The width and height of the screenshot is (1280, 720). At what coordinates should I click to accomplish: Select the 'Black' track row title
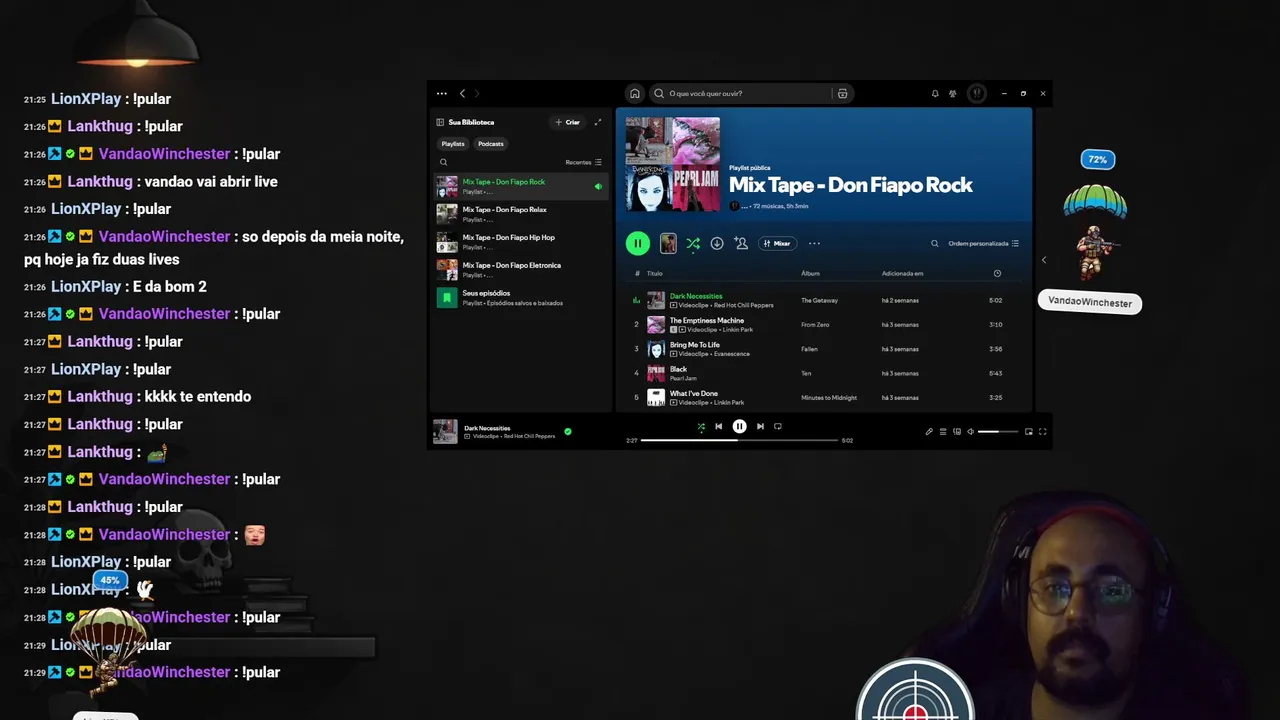pos(678,369)
